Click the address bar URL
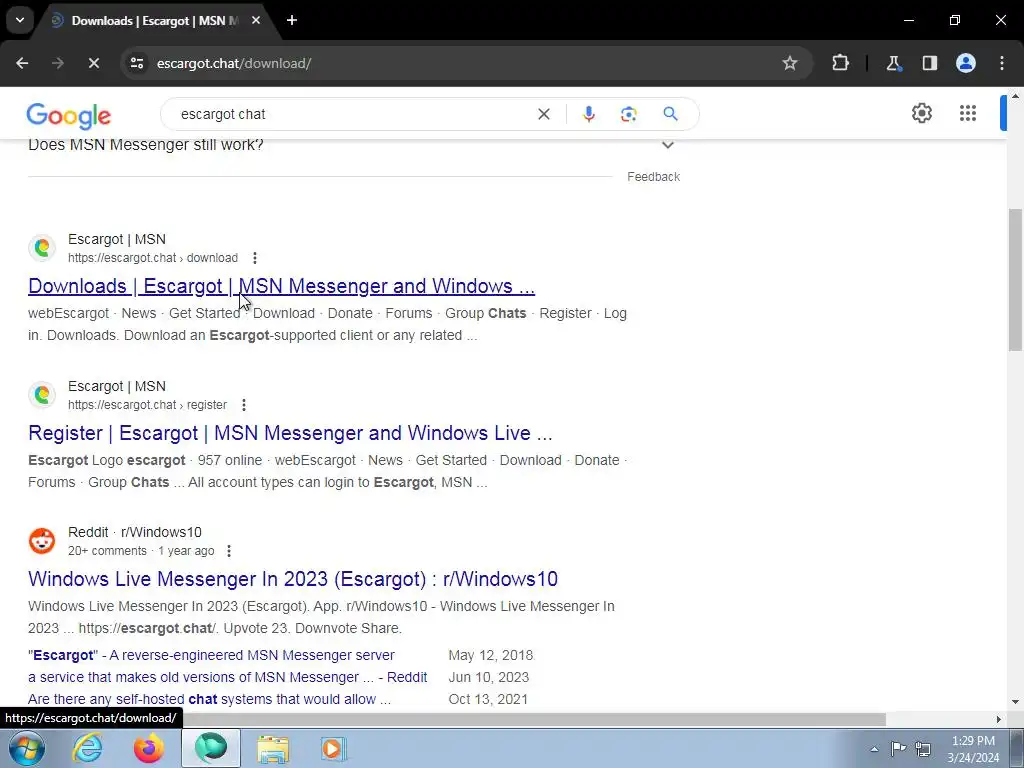Screen dimensions: 1024x768 pyautogui.click(x=234, y=63)
